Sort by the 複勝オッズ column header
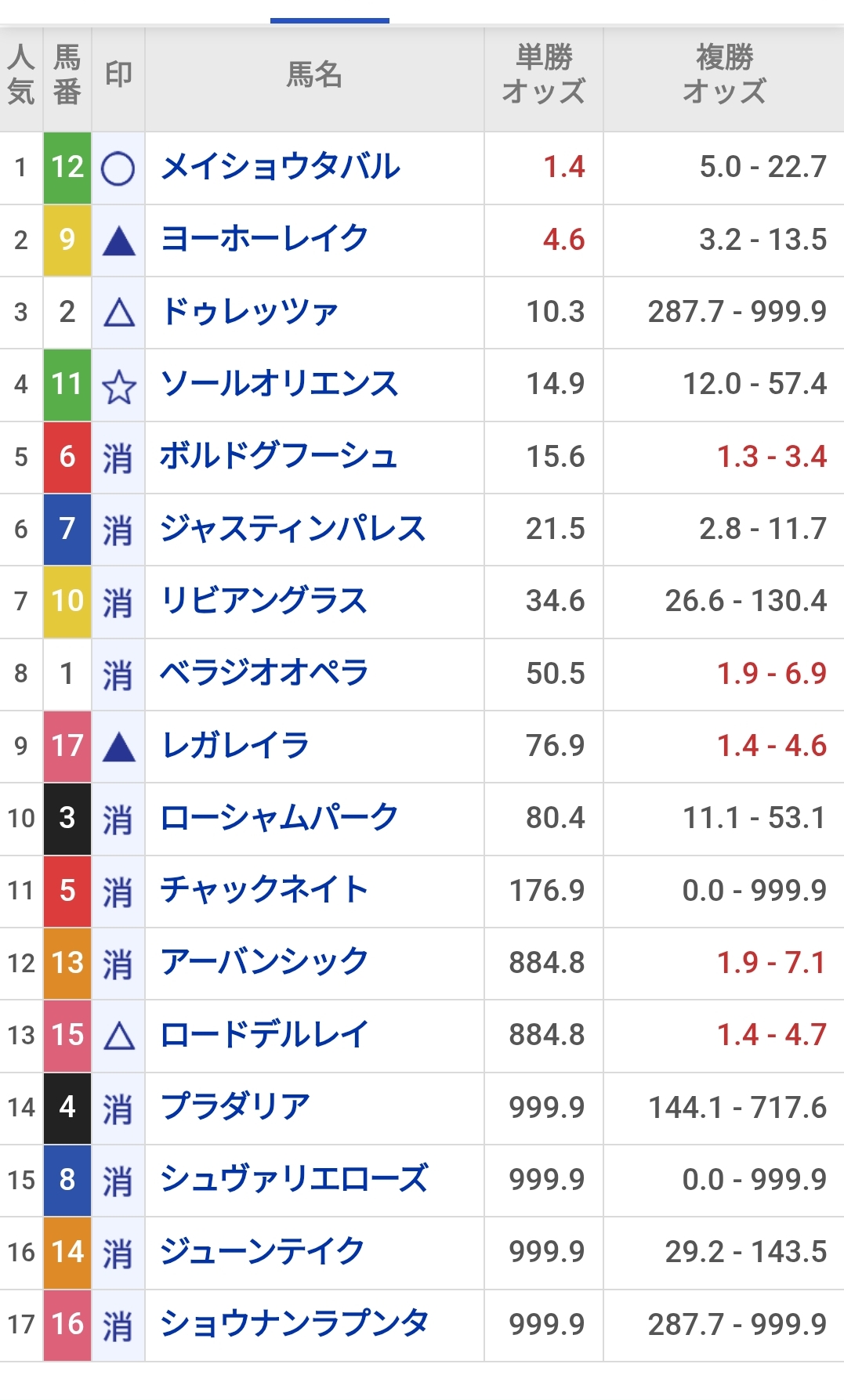 [x=724, y=75]
